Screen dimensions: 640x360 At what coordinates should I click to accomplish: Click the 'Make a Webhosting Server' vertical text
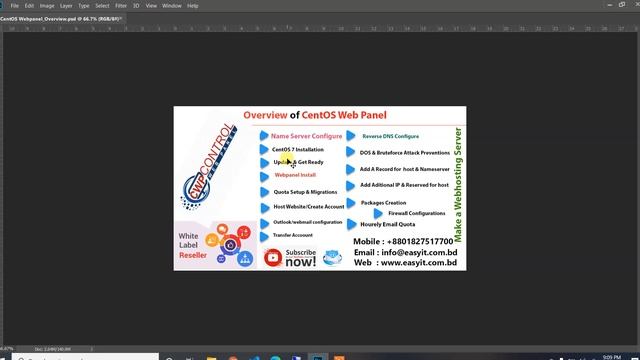click(x=458, y=184)
